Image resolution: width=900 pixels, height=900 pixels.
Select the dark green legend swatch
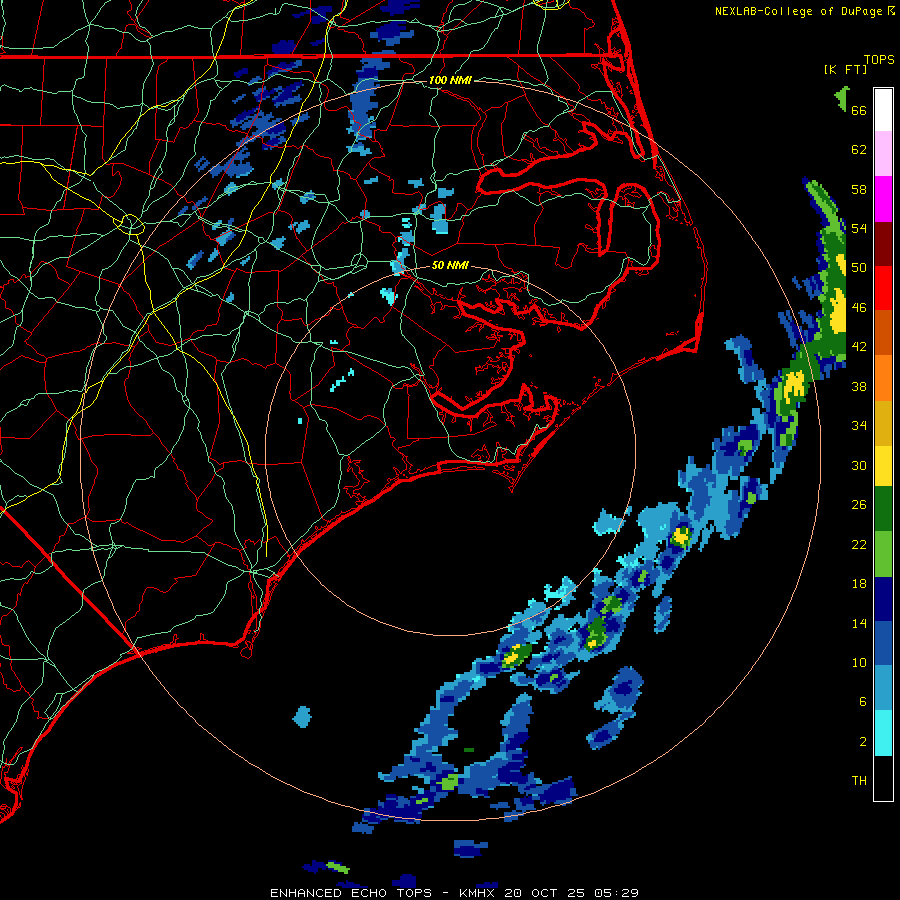[x=883, y=509]
